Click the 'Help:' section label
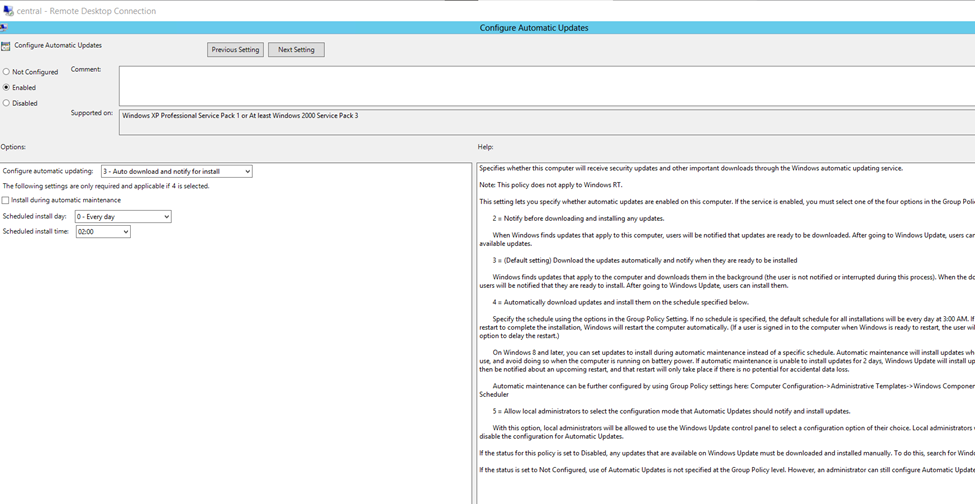 point(486,147)
